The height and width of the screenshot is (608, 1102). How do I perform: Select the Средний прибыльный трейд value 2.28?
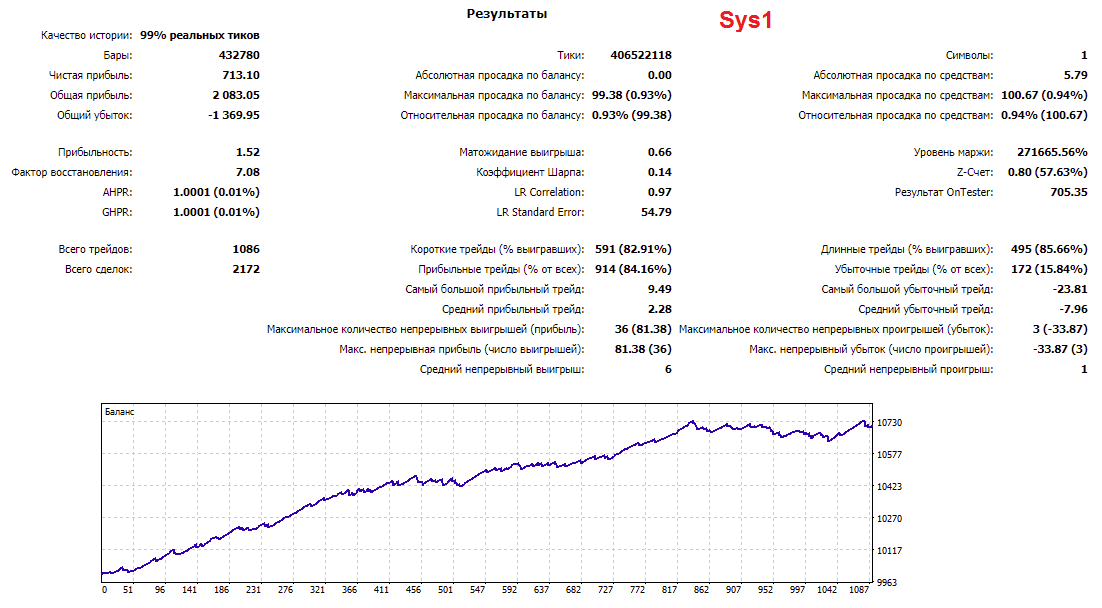[660, 309]
